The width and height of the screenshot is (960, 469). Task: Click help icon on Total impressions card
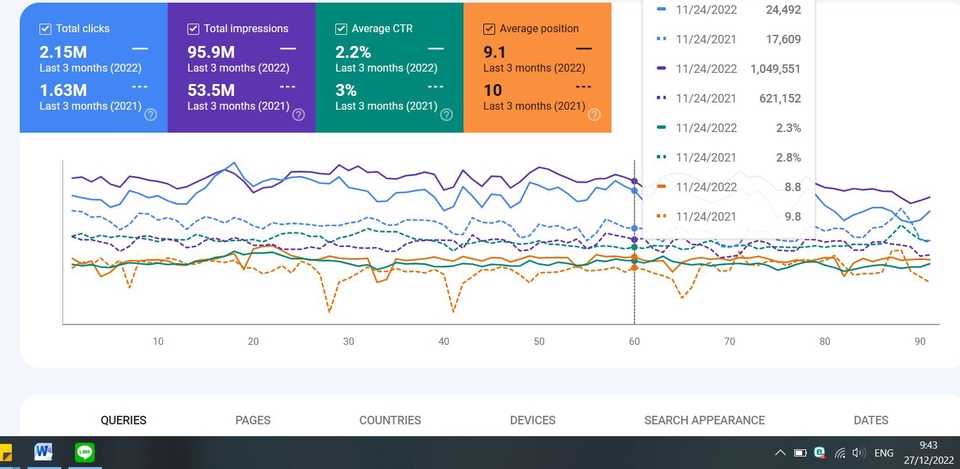pyautogui.click(x=298, y=115)
